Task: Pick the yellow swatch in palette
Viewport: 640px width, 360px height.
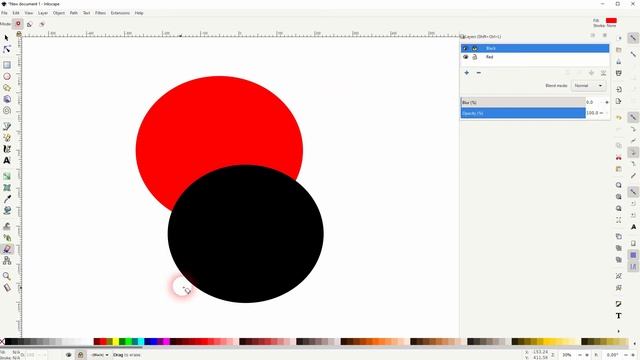Action: coord(116,342)
